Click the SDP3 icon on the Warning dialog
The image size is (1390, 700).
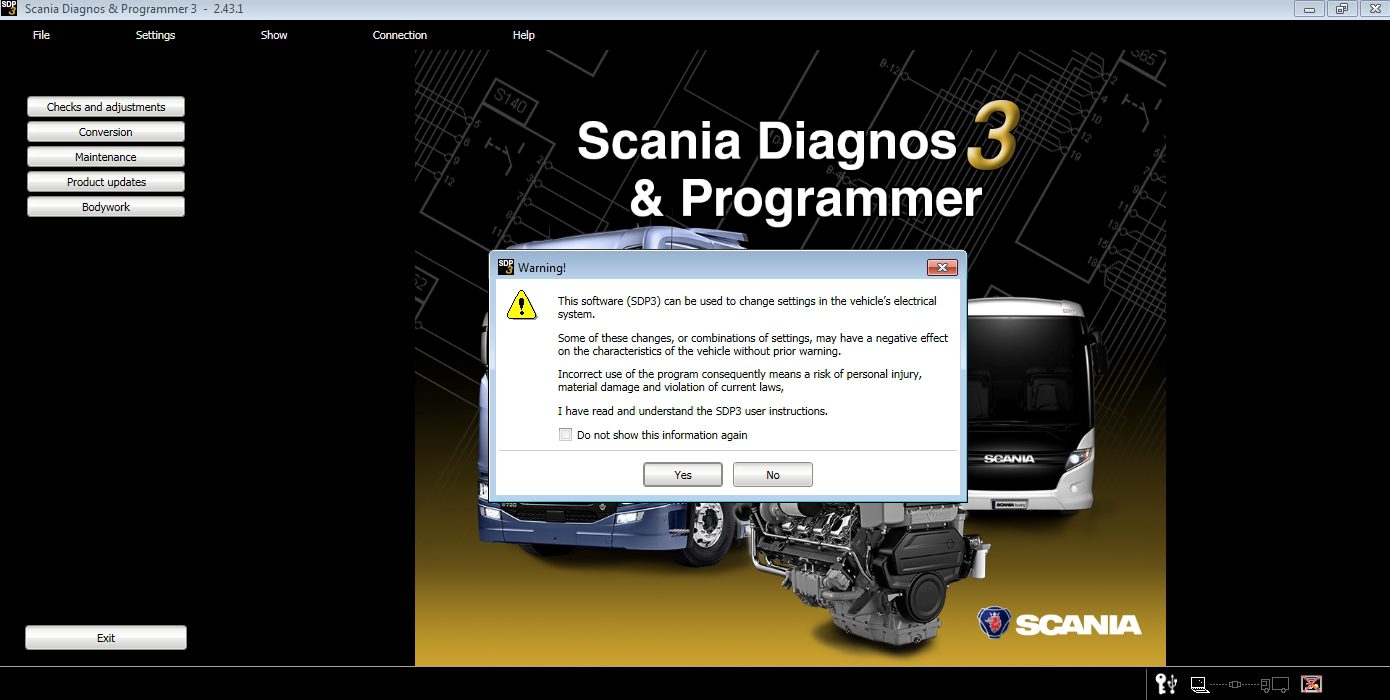[504, 267]
